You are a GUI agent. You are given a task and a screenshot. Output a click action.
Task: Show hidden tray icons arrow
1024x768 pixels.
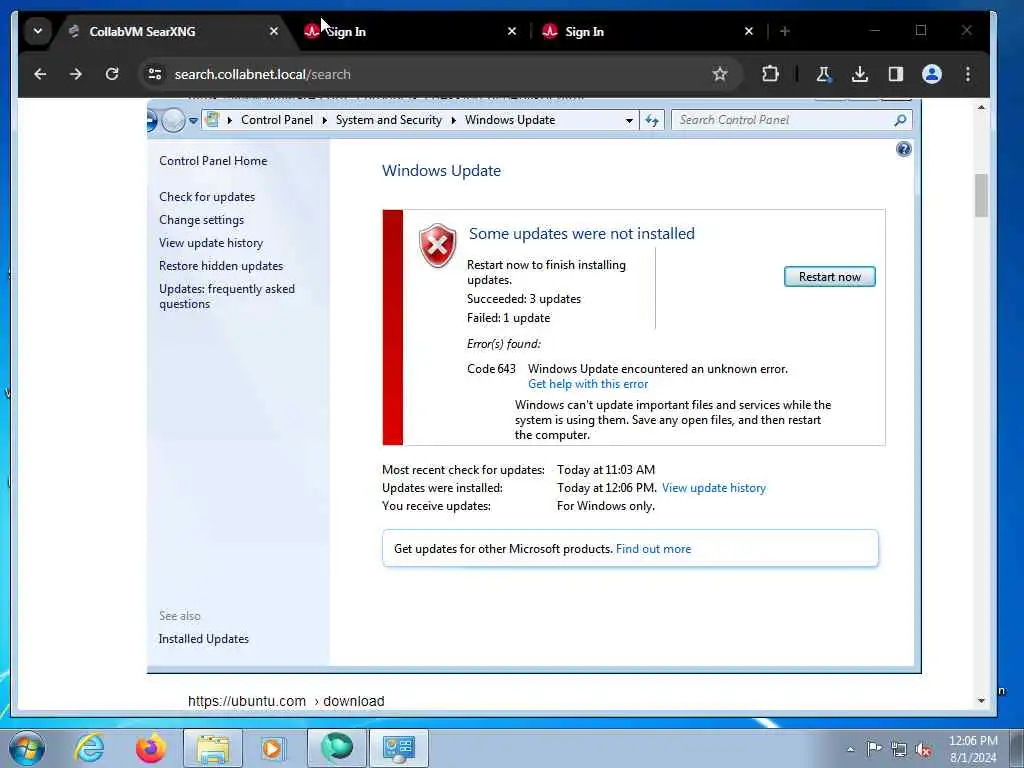[850, 749]
